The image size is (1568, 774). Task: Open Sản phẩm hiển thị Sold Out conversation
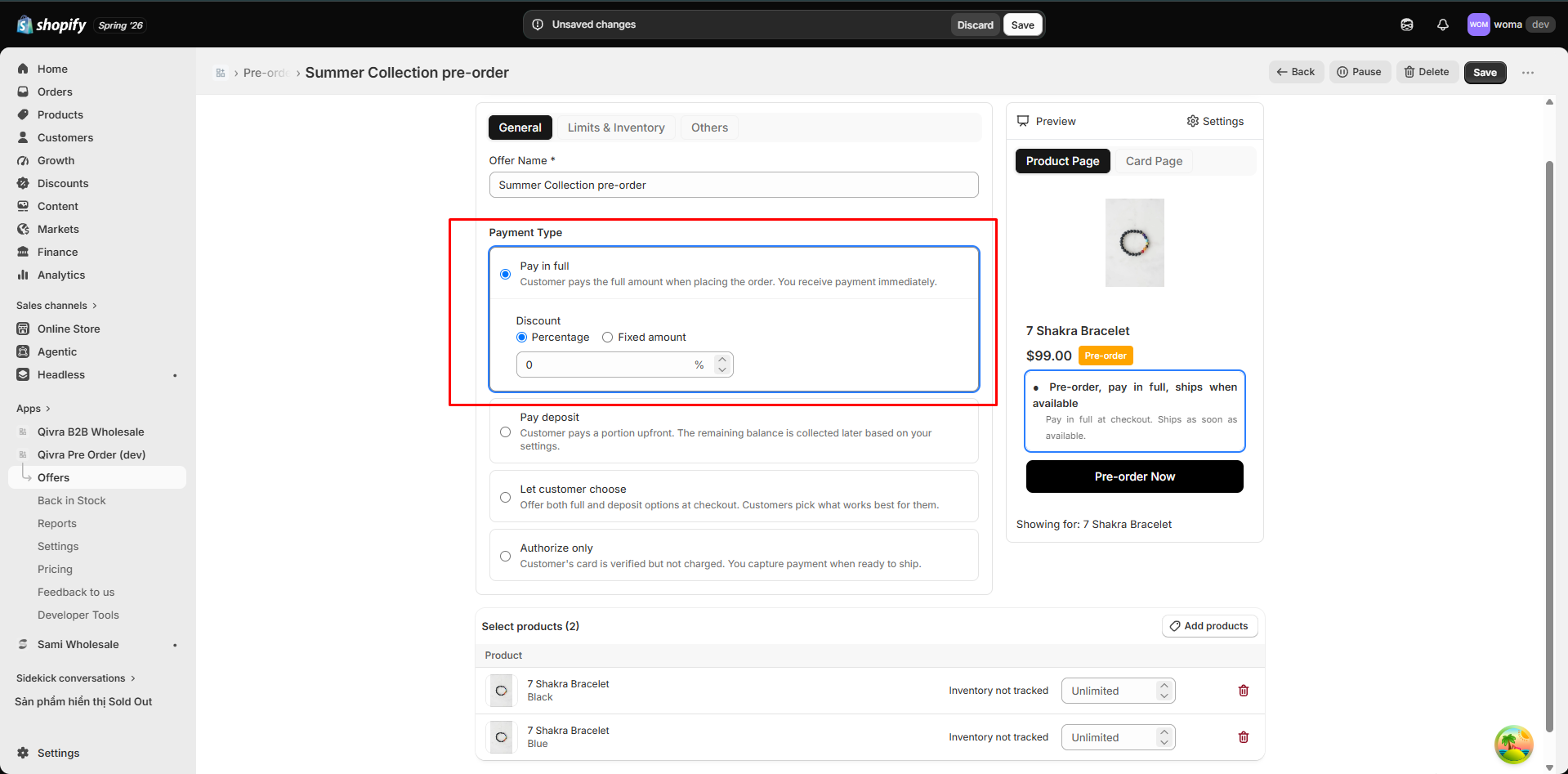click(83, 701)
